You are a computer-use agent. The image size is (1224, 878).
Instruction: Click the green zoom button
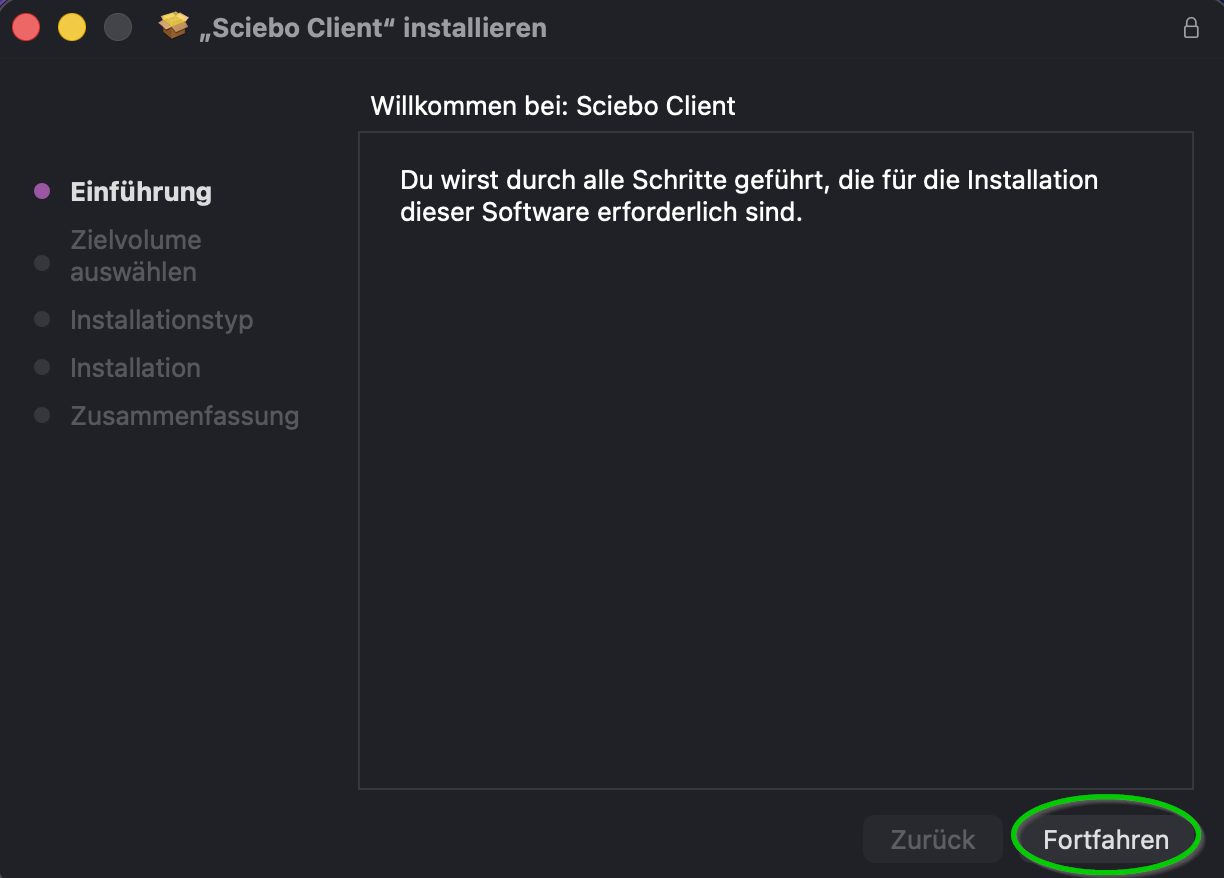[118, 26]
